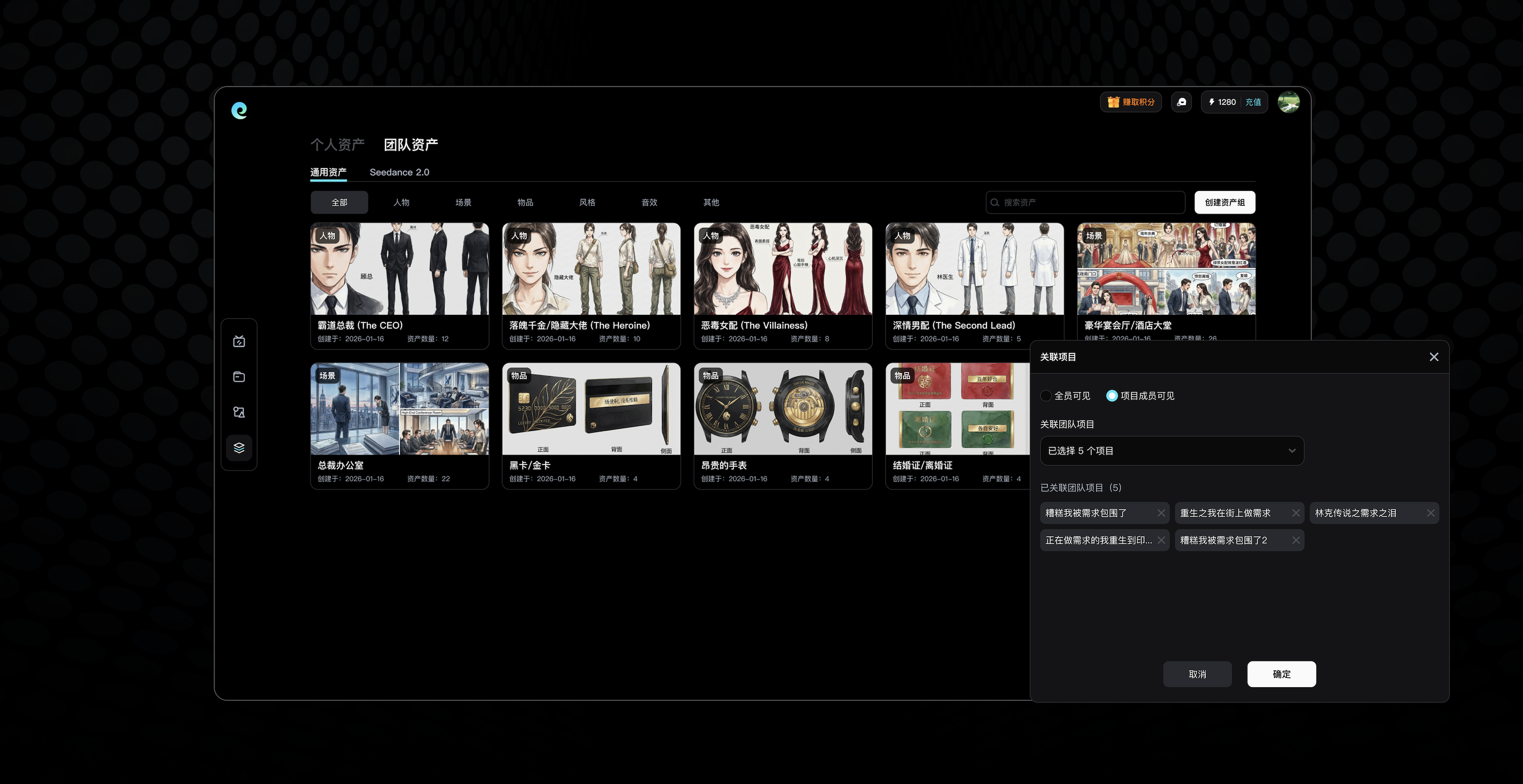Remove the 林克传说之需求之泪 project tag

(x=1430, y=513)
